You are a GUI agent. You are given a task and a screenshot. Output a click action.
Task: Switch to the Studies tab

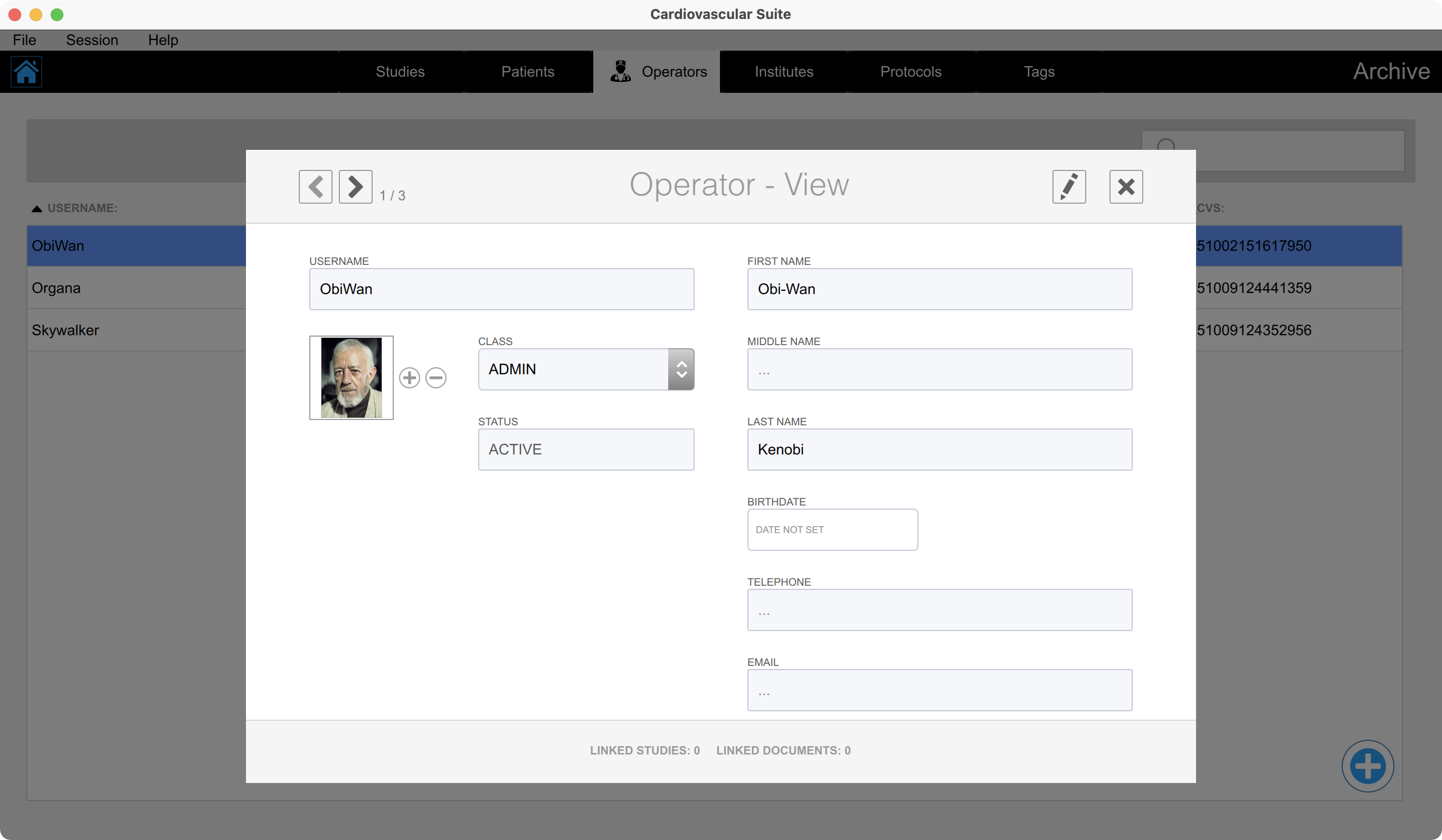click(400, 71)
